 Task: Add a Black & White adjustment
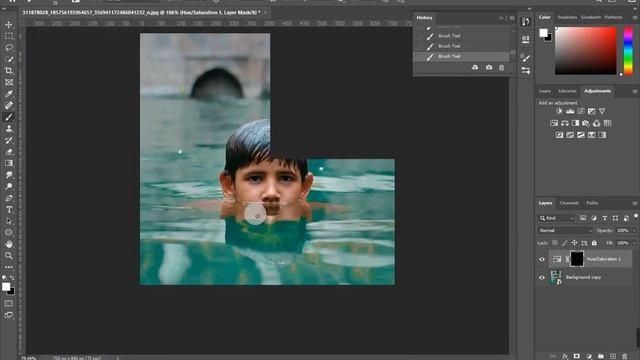(575, 123)
